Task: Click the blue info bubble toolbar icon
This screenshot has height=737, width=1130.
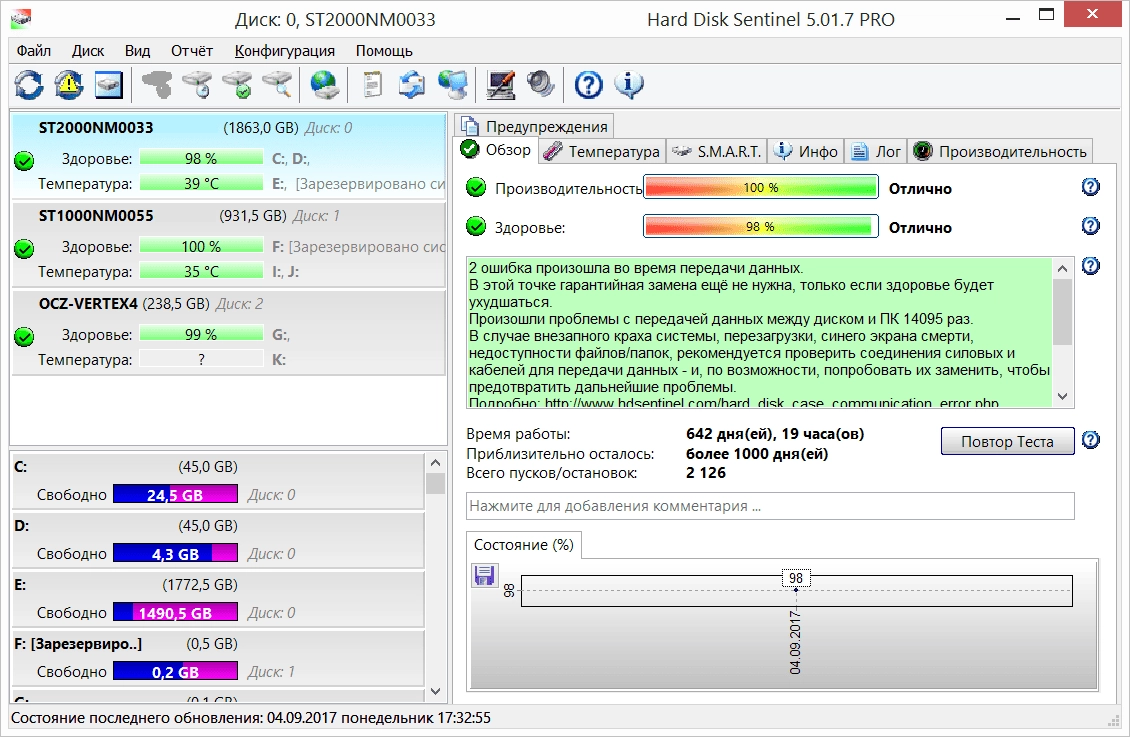Action: [629, 85]
